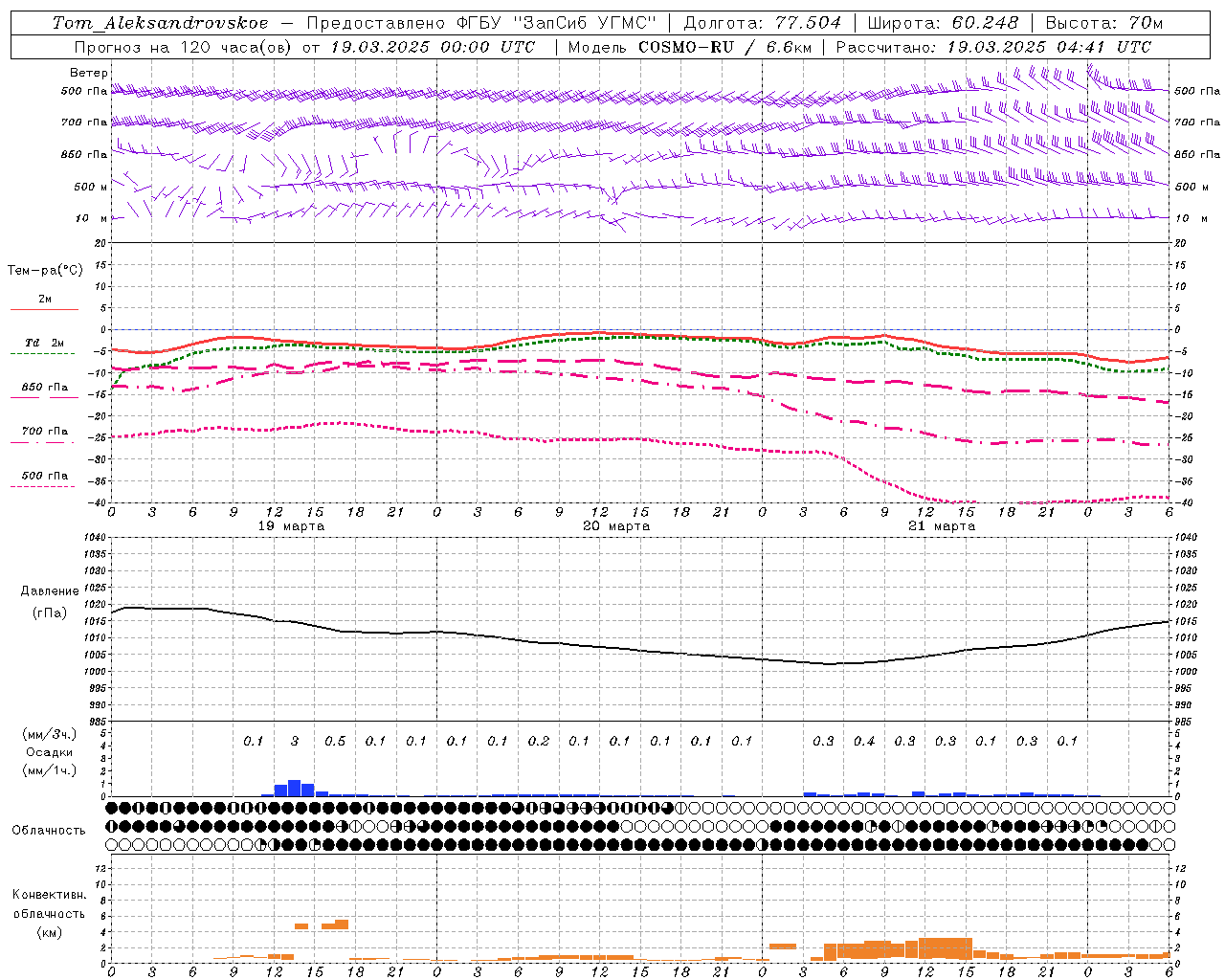Click the dotted line sample under 500 гПа legend
This screenshot has height=980, width=1225.
point(44,486)
